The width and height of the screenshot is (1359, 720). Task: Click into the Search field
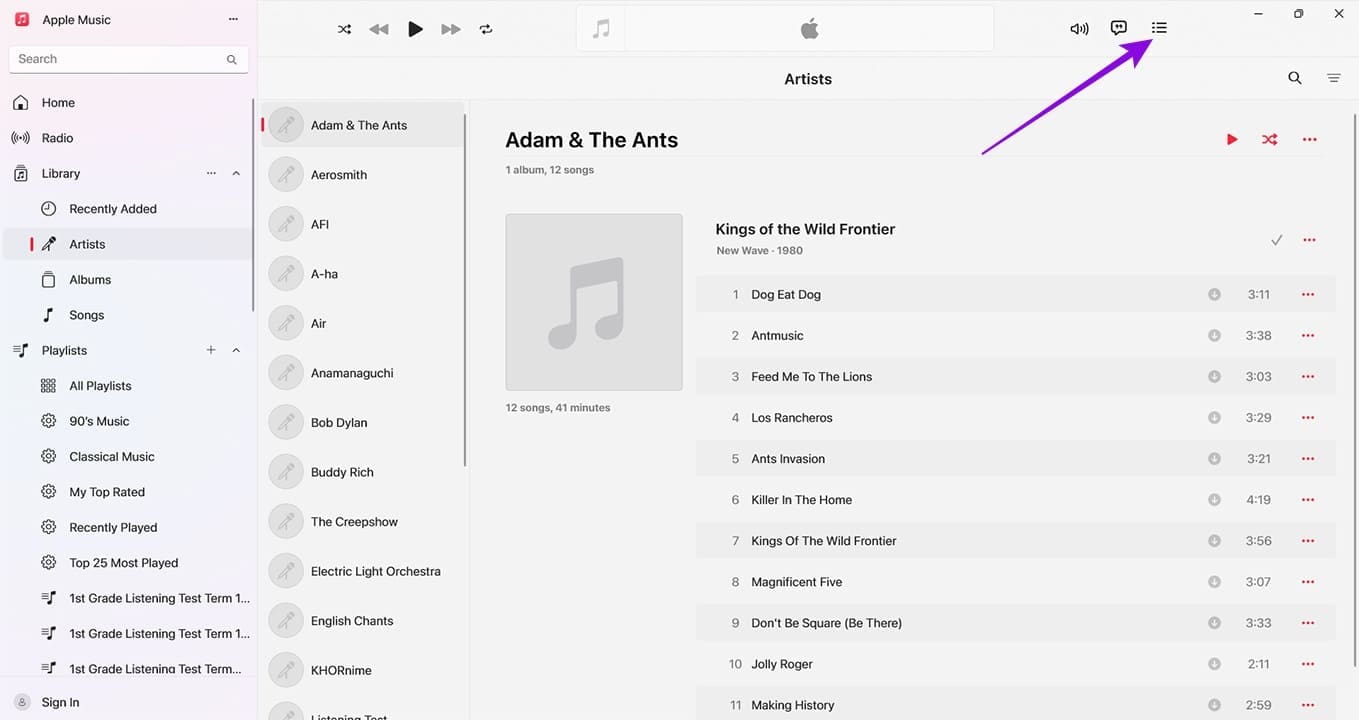point(127,59)
